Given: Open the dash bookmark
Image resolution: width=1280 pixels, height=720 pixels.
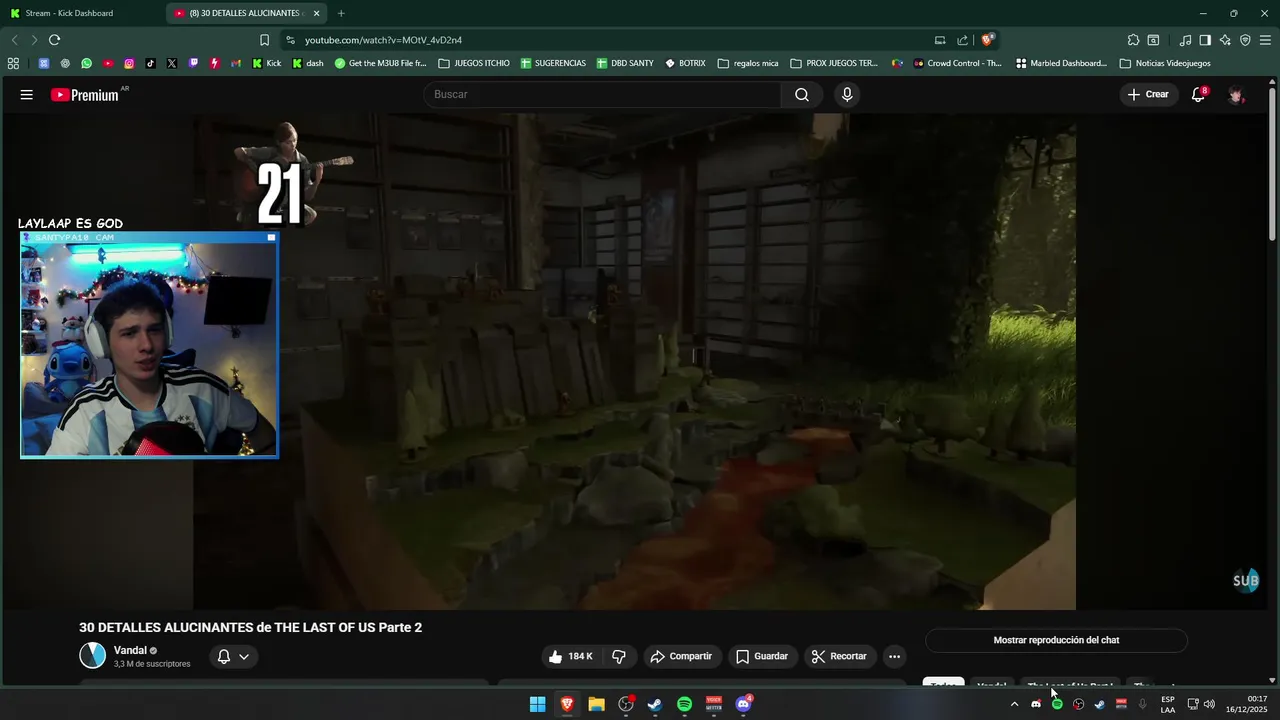Looking at the screenshot, I should coord(308,63).
